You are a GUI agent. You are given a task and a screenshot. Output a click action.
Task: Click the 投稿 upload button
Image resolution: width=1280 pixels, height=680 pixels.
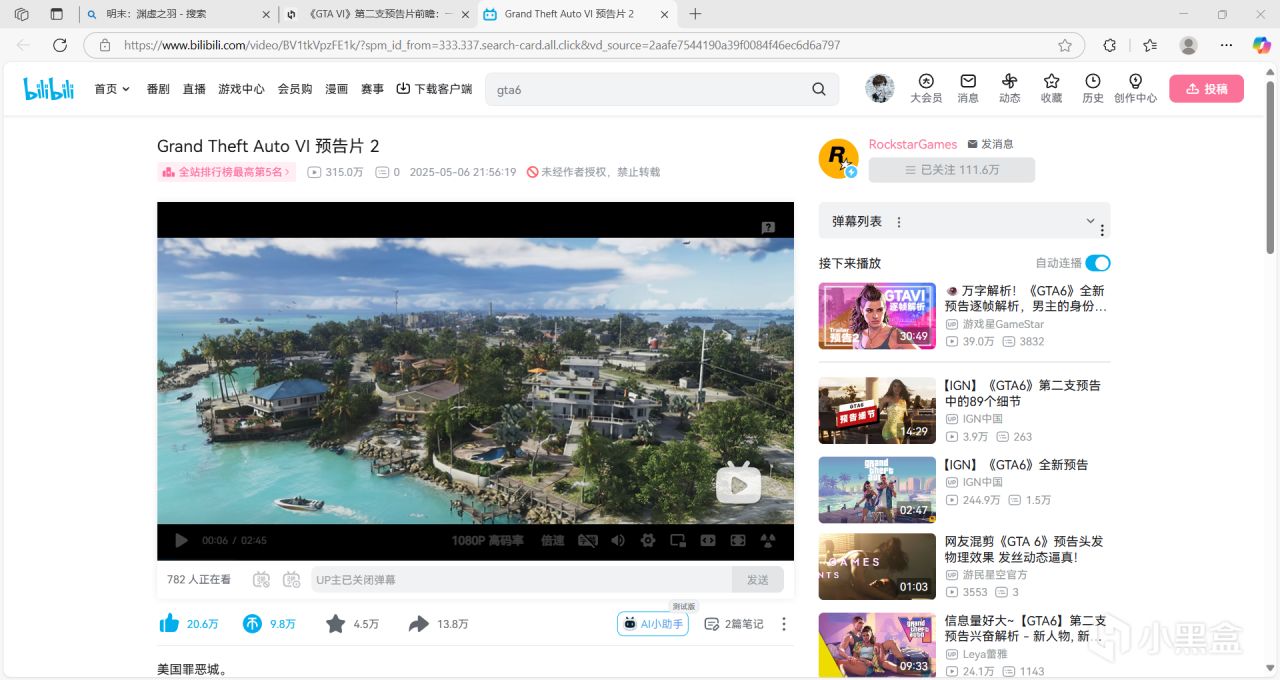pyautogui.click(x=1207, y=89)
